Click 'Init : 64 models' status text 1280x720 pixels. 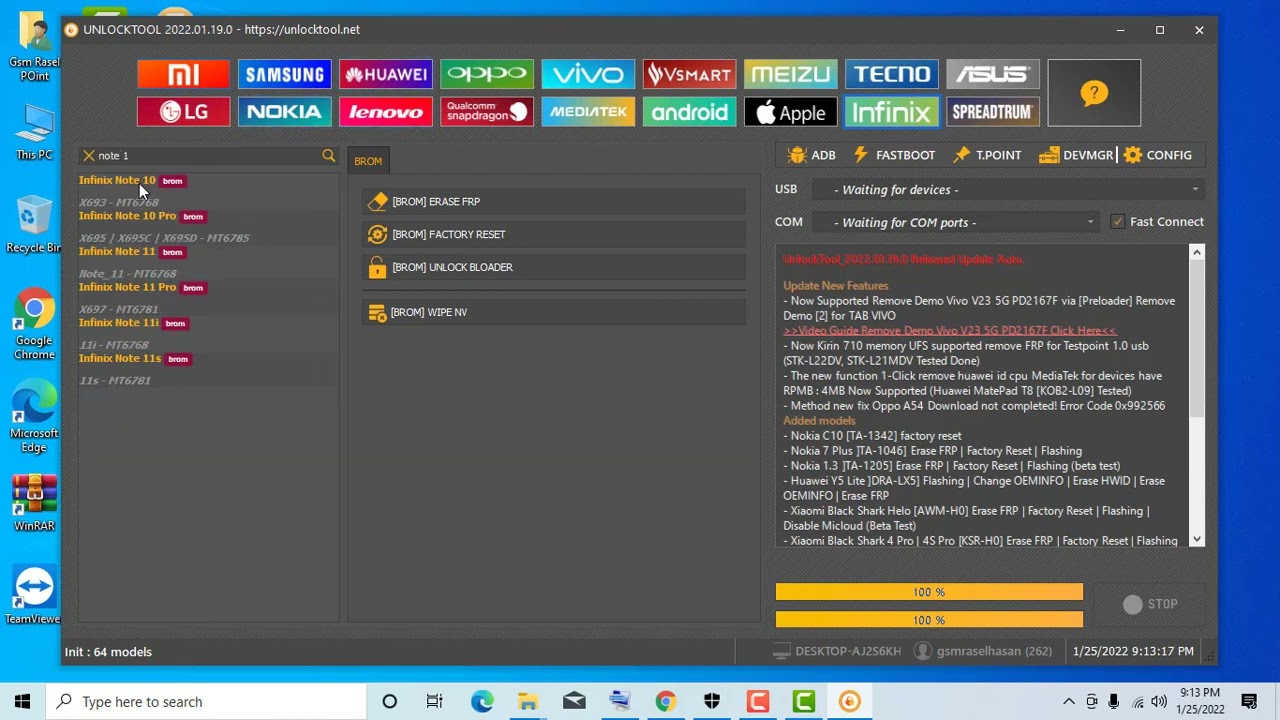point(108,652)
